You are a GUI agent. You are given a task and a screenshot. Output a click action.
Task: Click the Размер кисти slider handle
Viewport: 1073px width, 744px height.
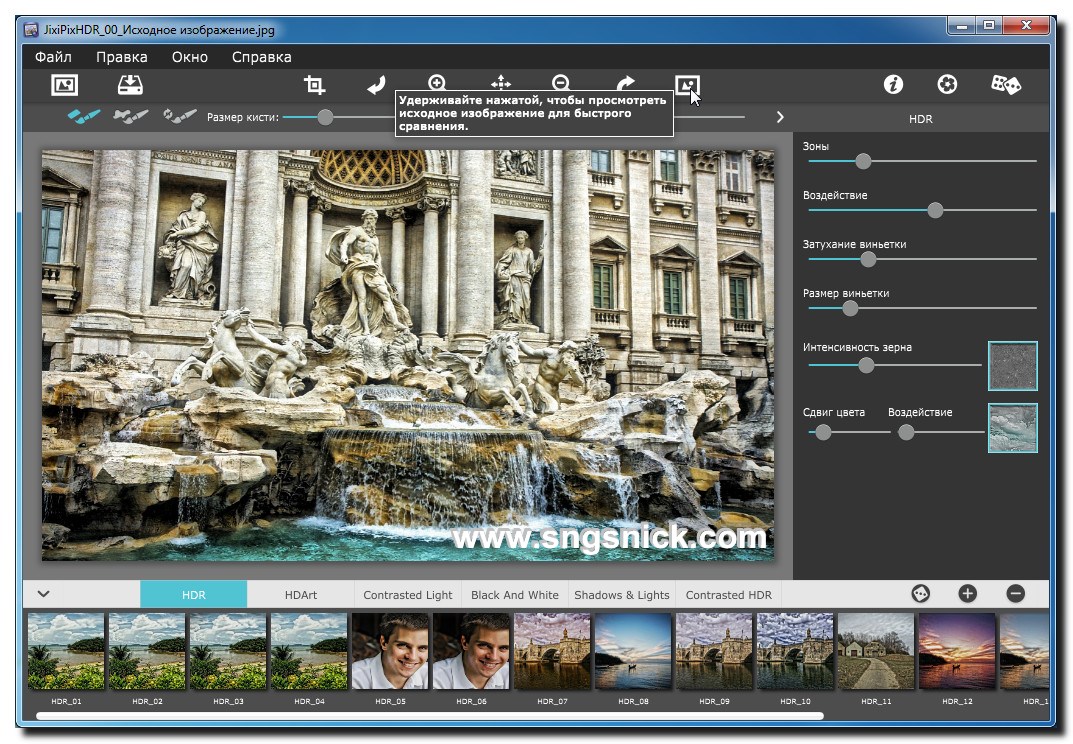[326, 117]
